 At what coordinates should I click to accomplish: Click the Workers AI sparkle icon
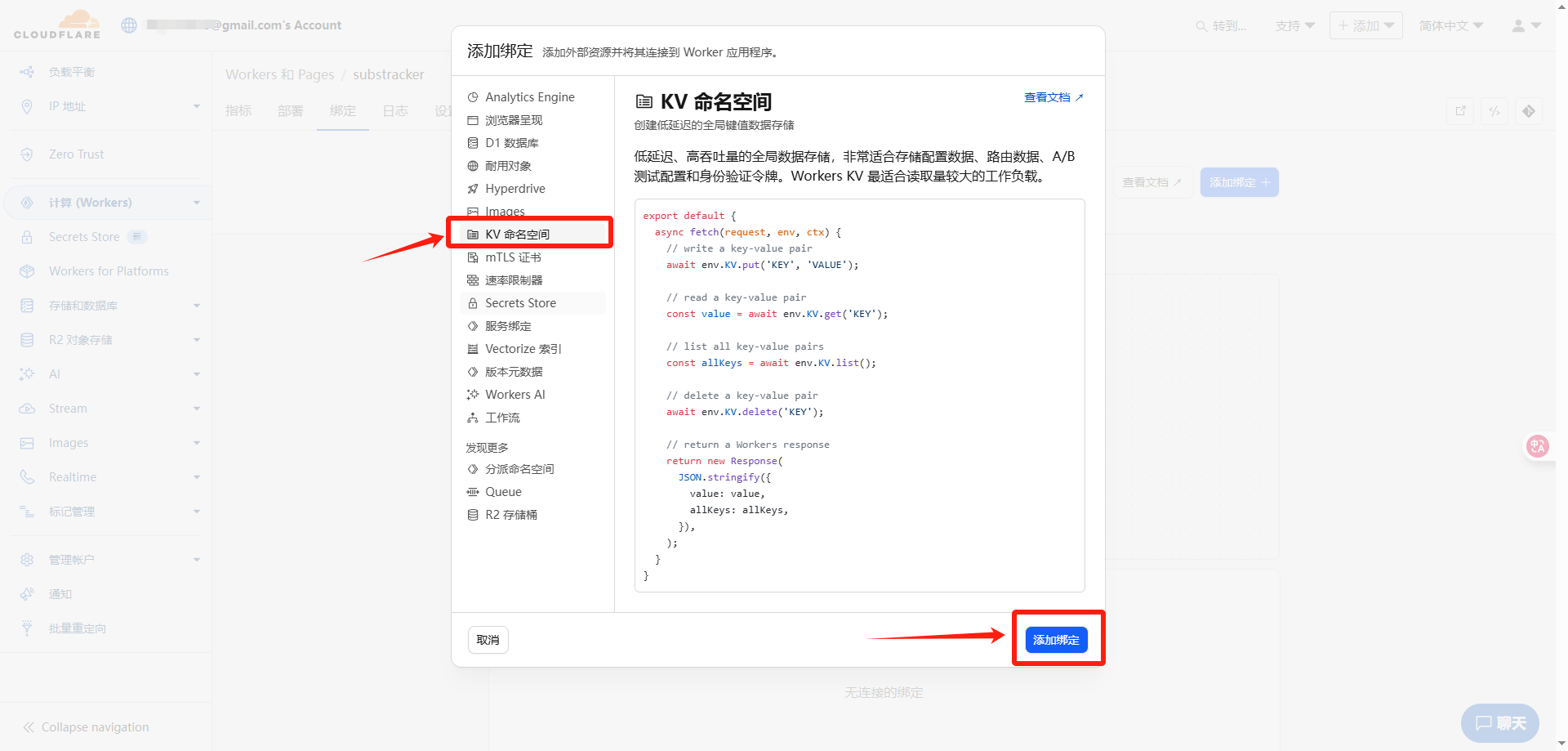point(473,395)
